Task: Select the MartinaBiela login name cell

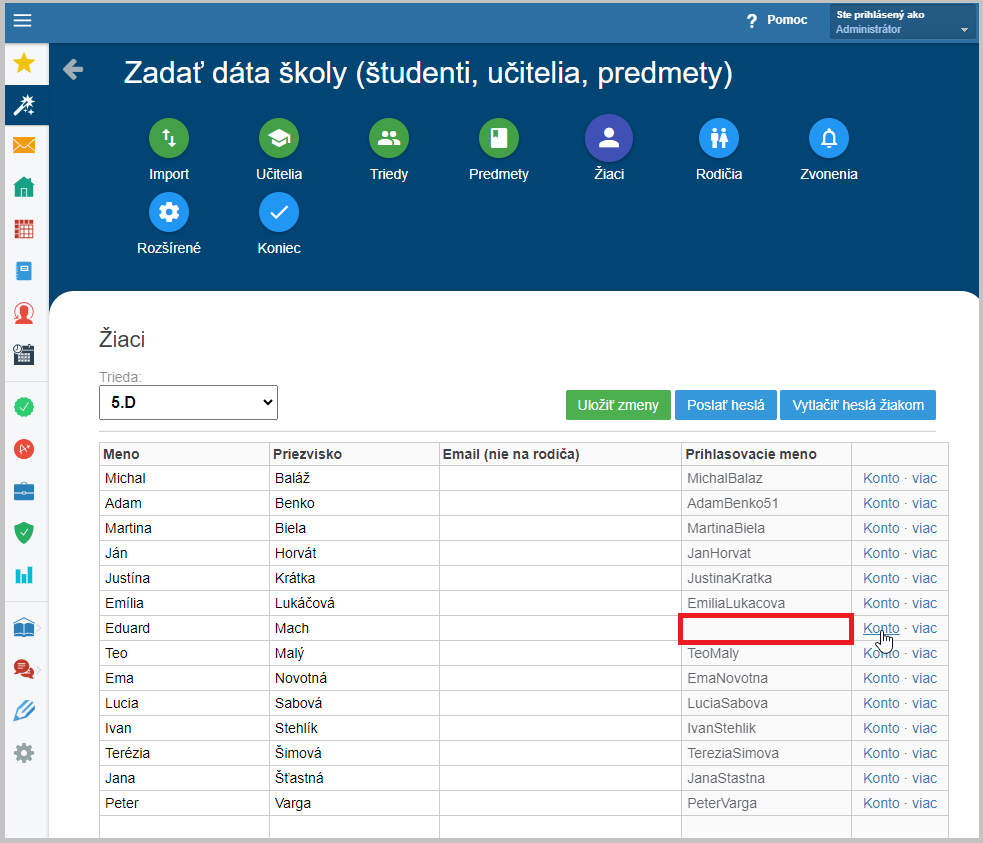Action: (766, 528)
